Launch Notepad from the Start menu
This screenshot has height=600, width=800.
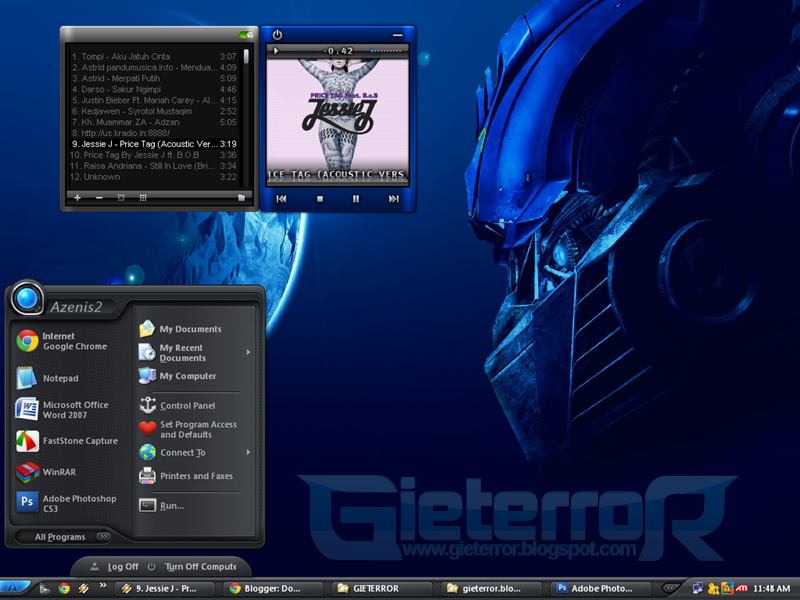pos(60,378)
